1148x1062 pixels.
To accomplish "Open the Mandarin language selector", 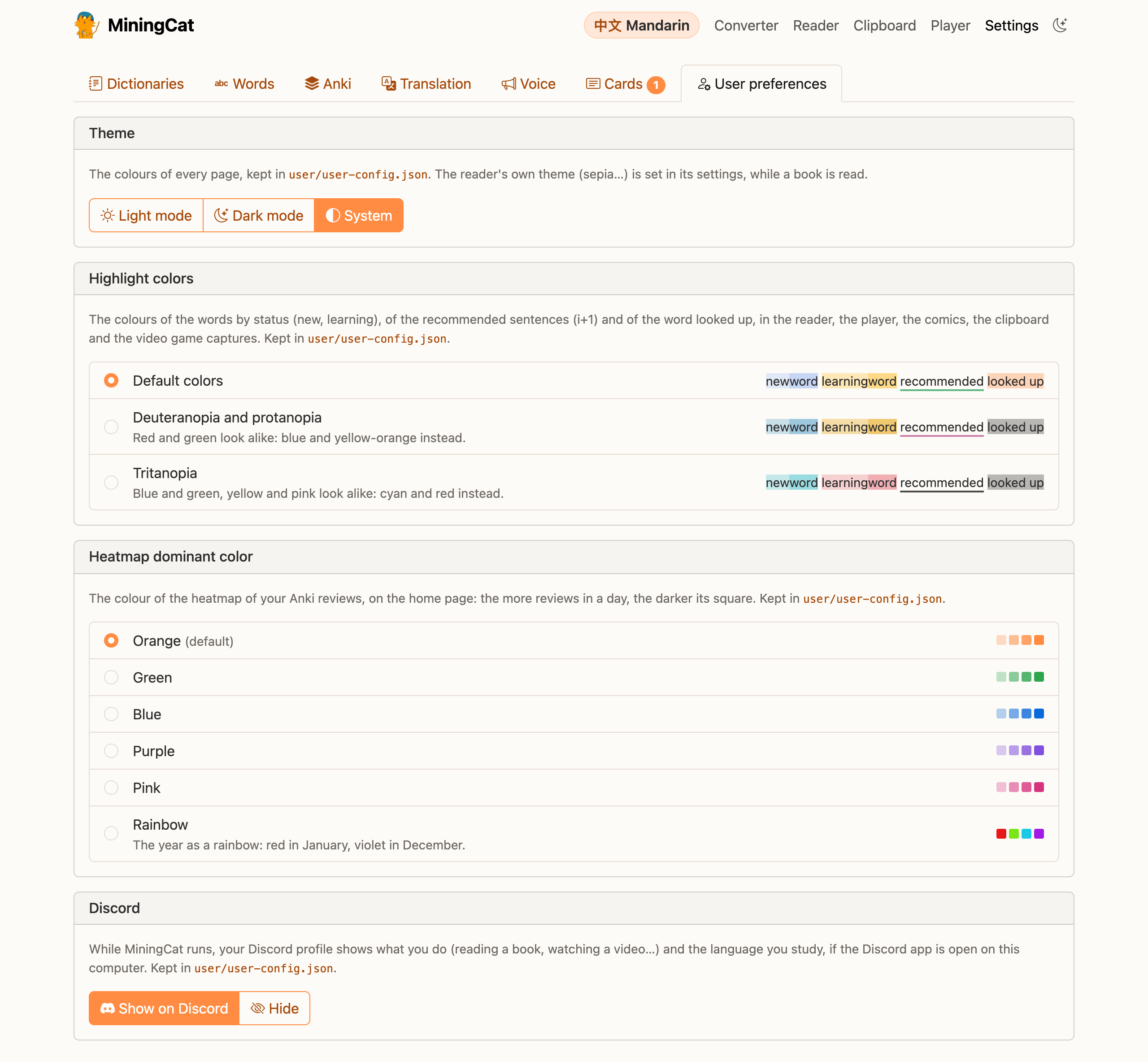I will click(x=641, y=25).
